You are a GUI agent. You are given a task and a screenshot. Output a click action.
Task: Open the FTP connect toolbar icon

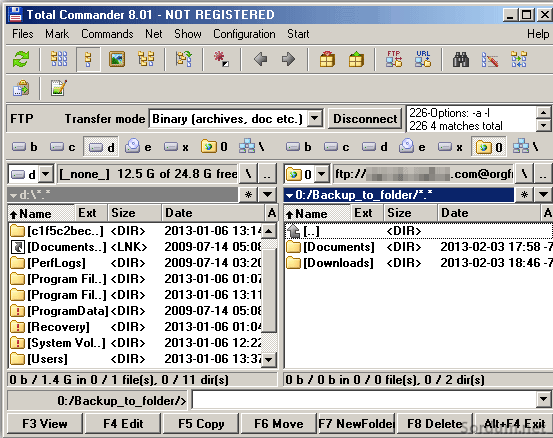click(394, 59)
